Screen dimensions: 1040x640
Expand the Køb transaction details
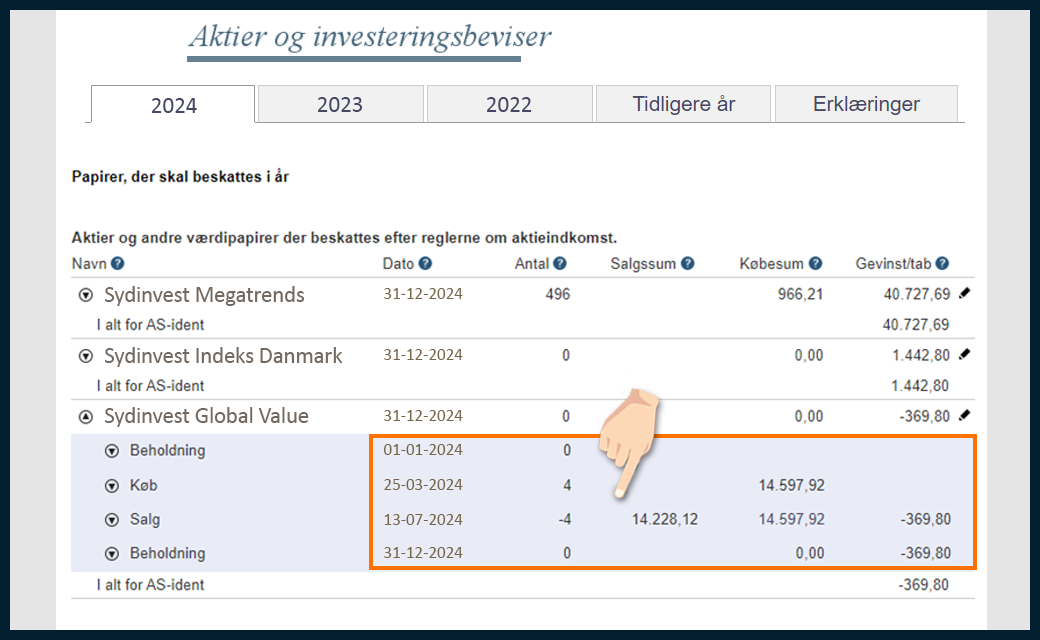point(112,486)
